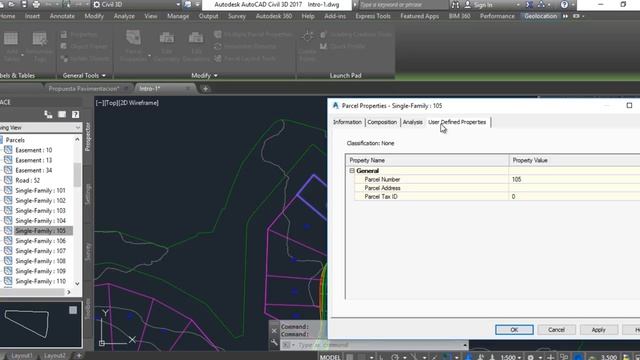Click parcel icon beside Road : 52
Viewport: 640px width, 360px height.
click(8, 180)
